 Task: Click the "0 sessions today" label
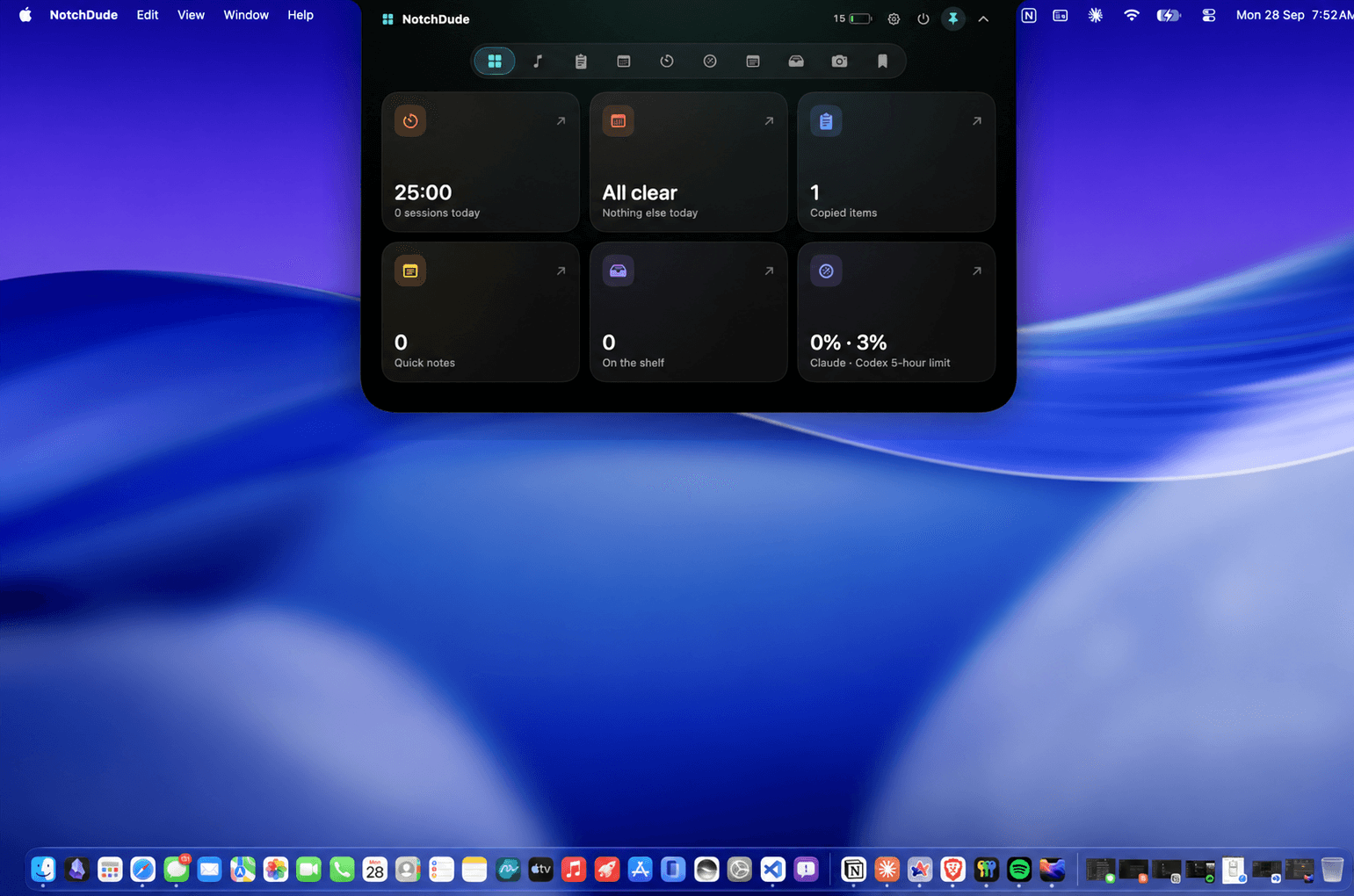point(437,213)
